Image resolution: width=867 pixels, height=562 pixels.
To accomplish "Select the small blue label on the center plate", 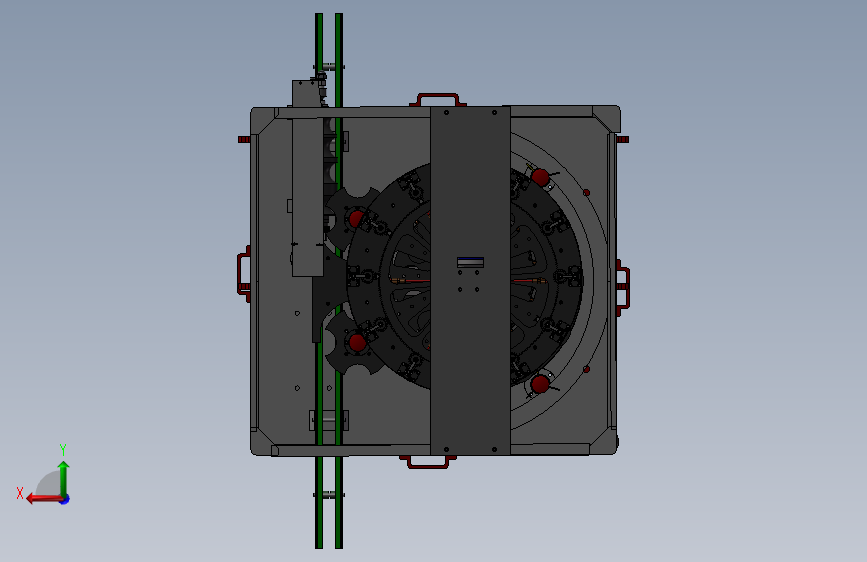I will pyautogui.click(x=471, y=262).
